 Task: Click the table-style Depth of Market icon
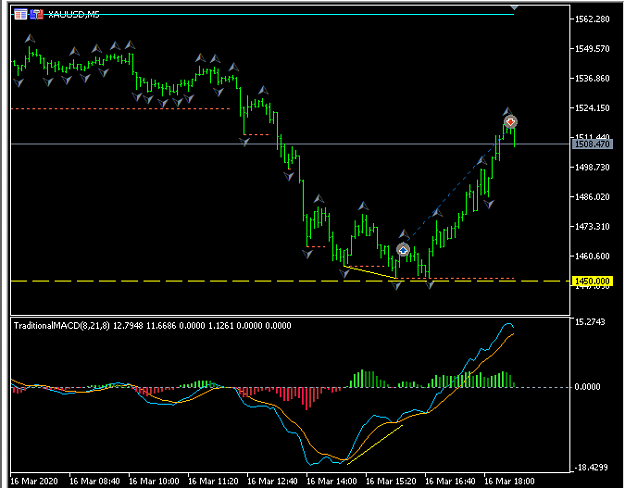coord(20,14)
